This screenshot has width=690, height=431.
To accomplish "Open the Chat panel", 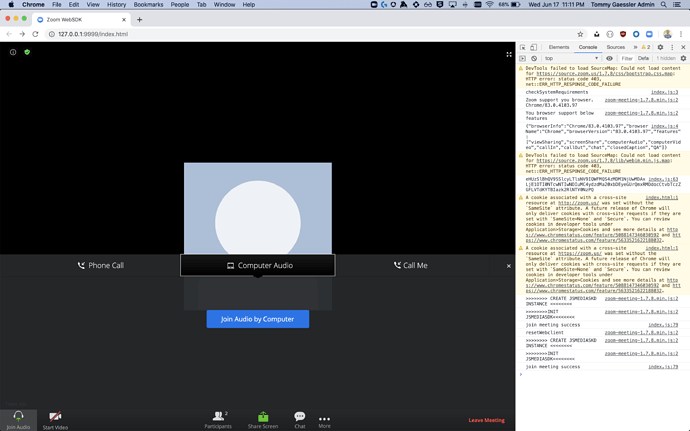I will (x=300, y=420).
